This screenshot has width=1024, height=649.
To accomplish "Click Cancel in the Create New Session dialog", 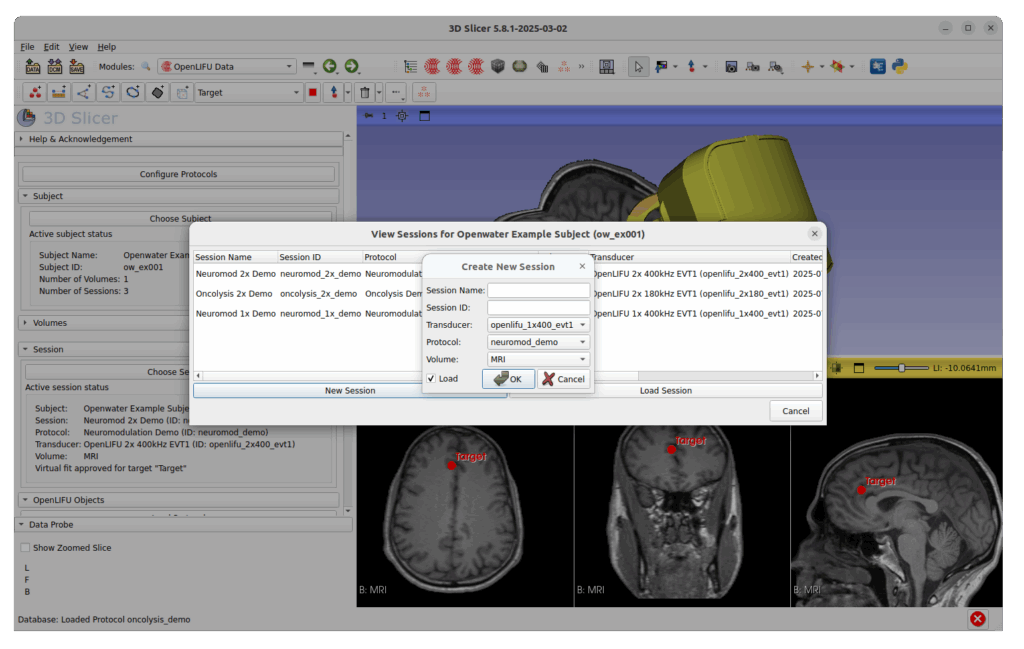I will 564,379.
